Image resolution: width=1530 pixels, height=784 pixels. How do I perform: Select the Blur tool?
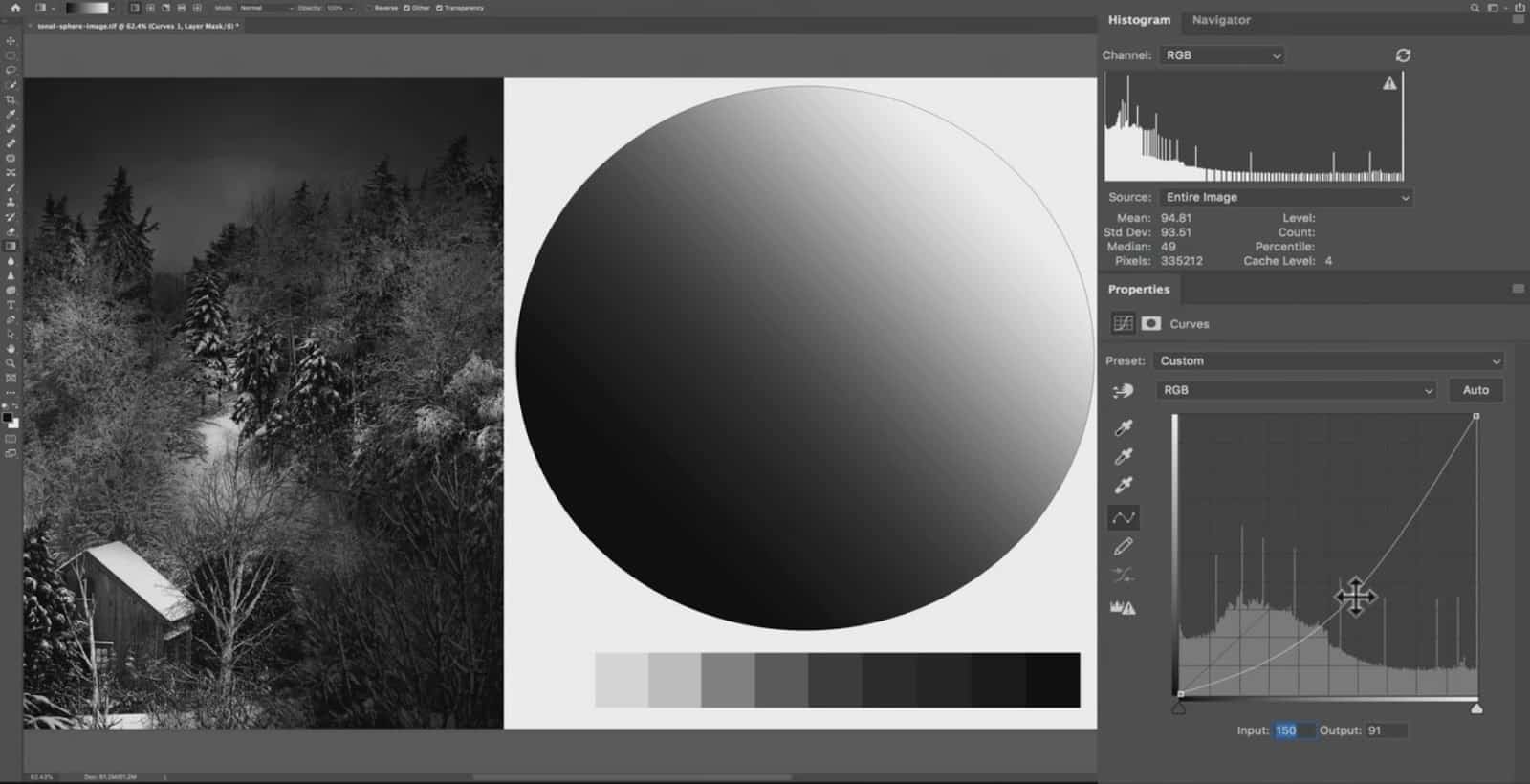pos(11,260)
